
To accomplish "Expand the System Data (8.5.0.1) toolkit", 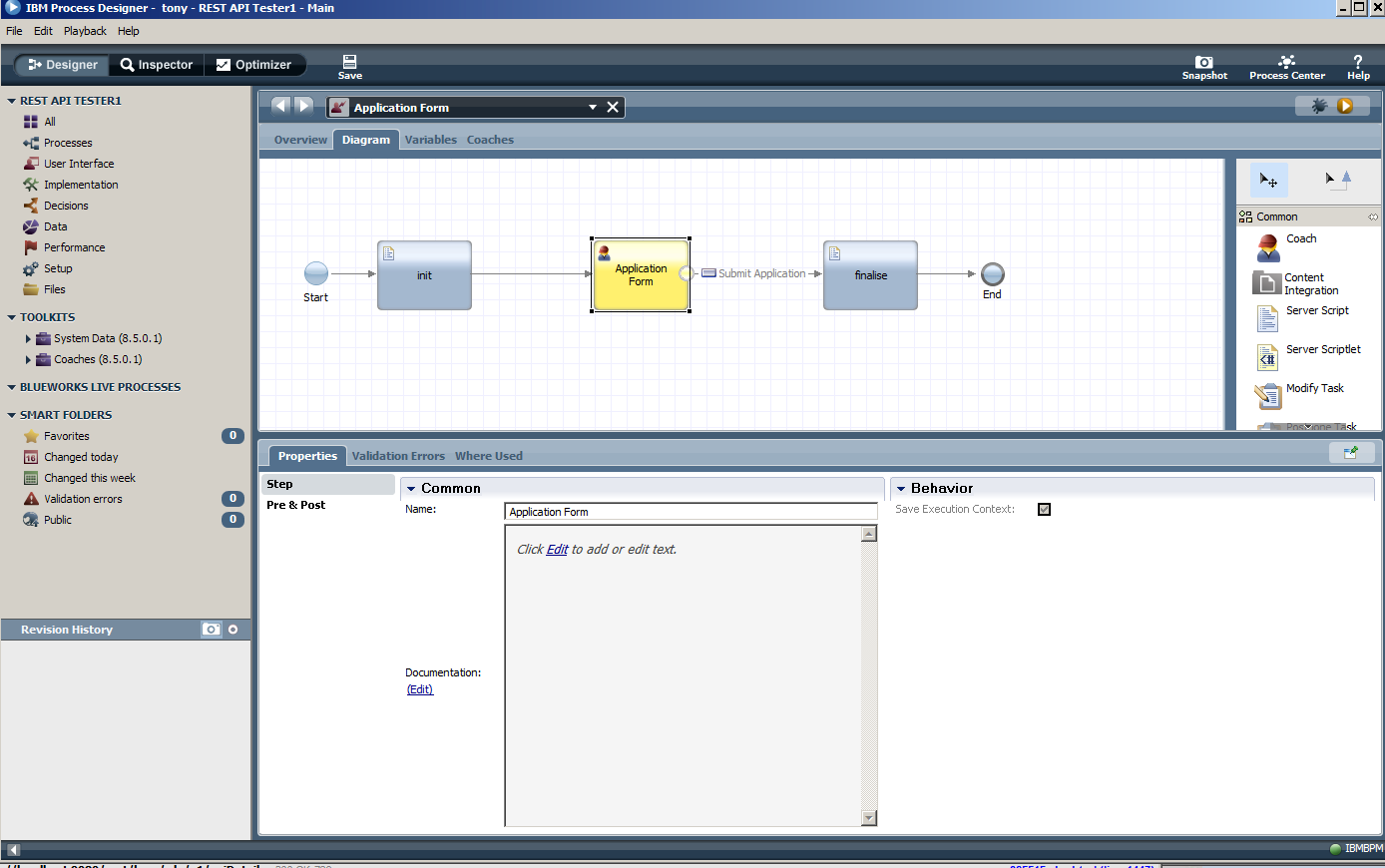I will coord(28,338).
